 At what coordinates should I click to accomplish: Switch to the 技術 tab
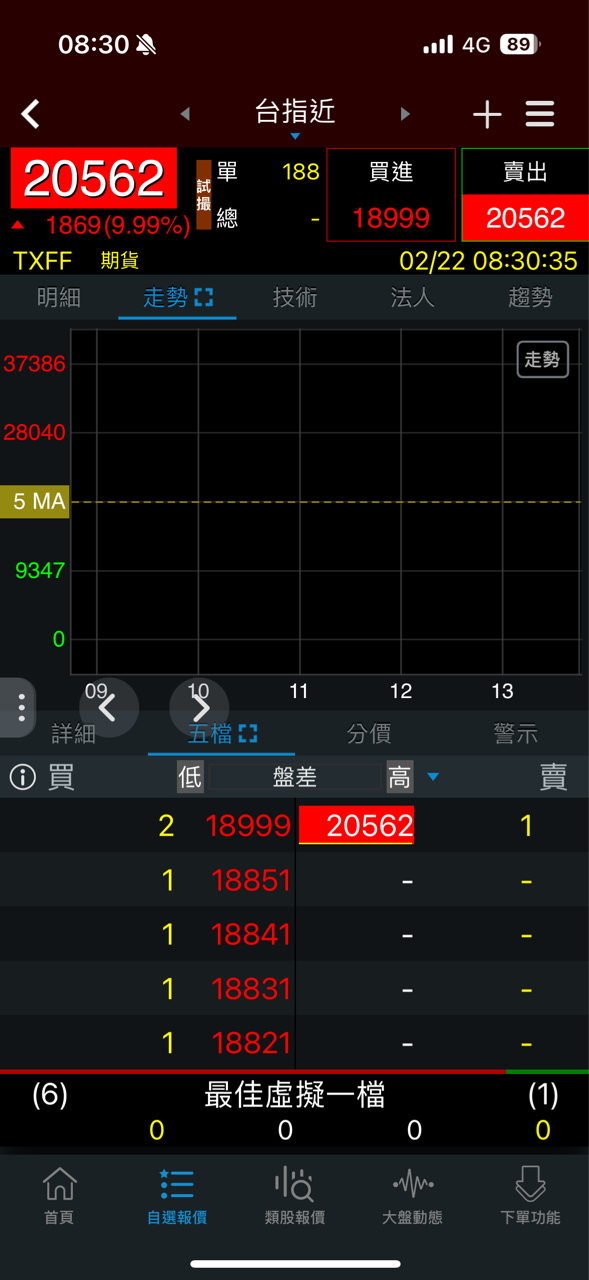[295, 297]
